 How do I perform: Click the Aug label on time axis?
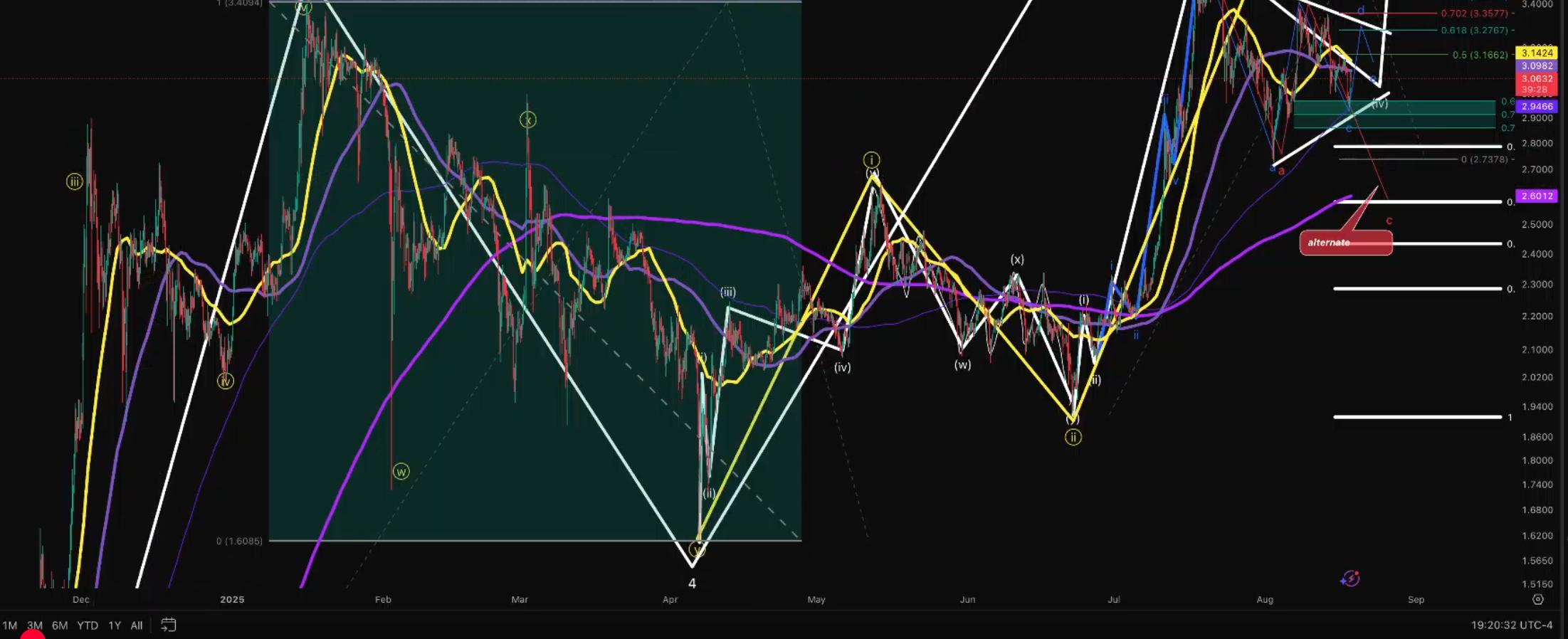tap(1265, 600)
